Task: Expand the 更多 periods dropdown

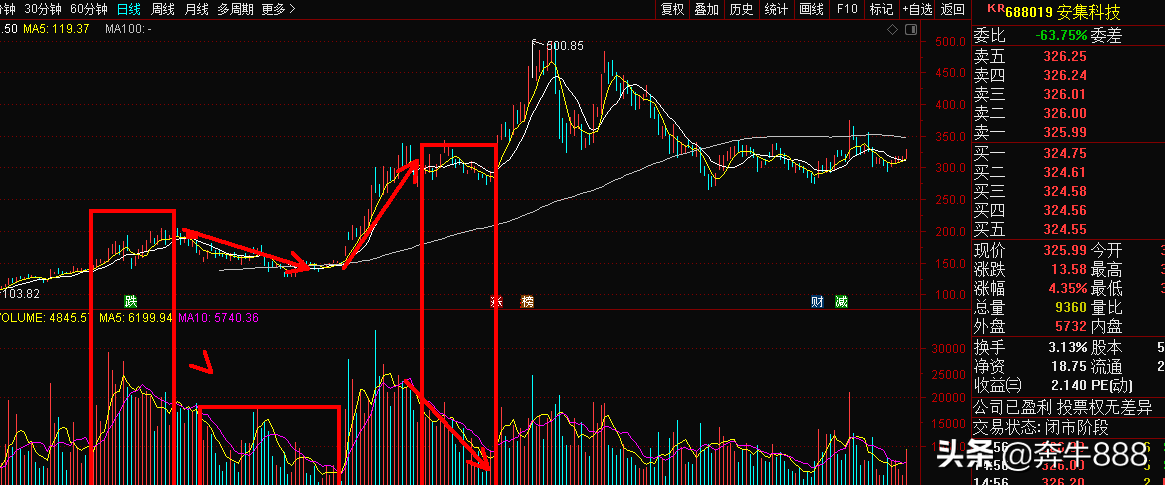Action: (x=279, y=10)
